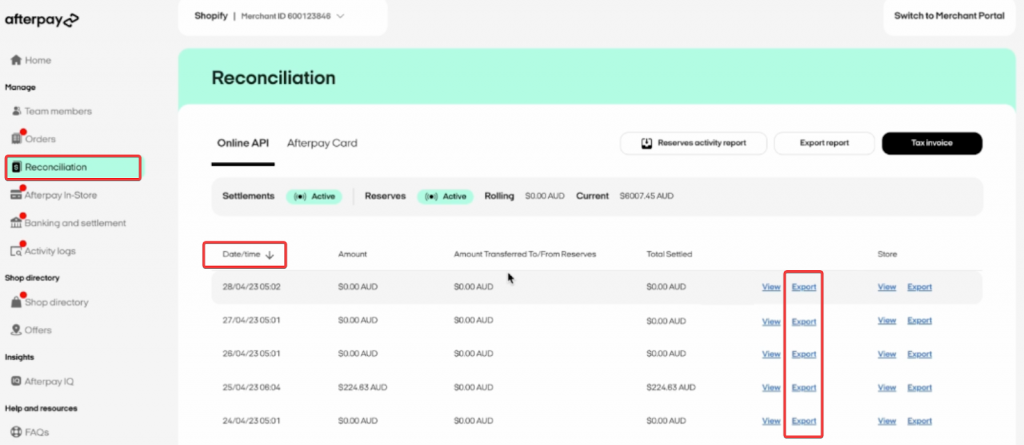The height and width of the screenshot is (445, 1024).
Task: Open Reconciliation in the sidebar
Action: [72, 167]
